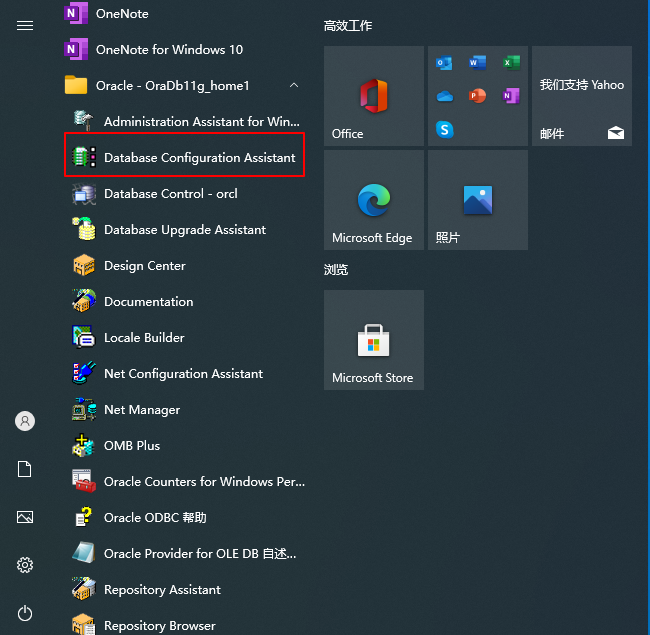Image resolution: width=650 pixels, height=635 pixels.
Task: Click Oracle Counters for Windows Per... icon
Action: coord(84,481)
